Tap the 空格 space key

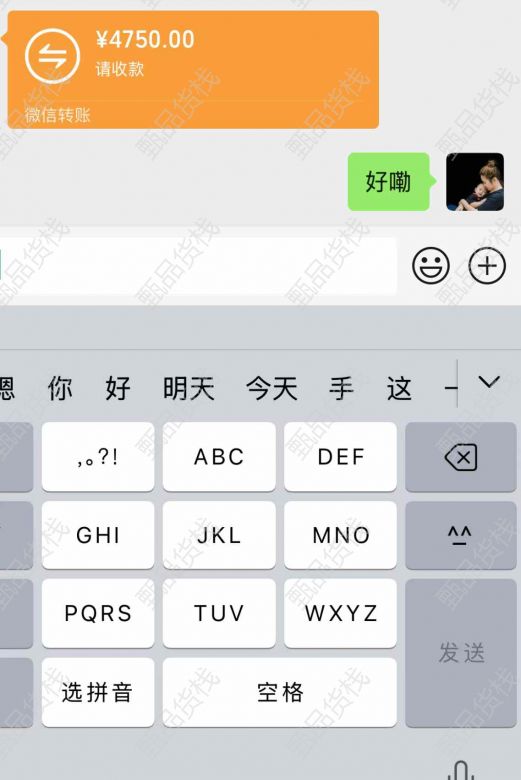click(x=280, y=692)
